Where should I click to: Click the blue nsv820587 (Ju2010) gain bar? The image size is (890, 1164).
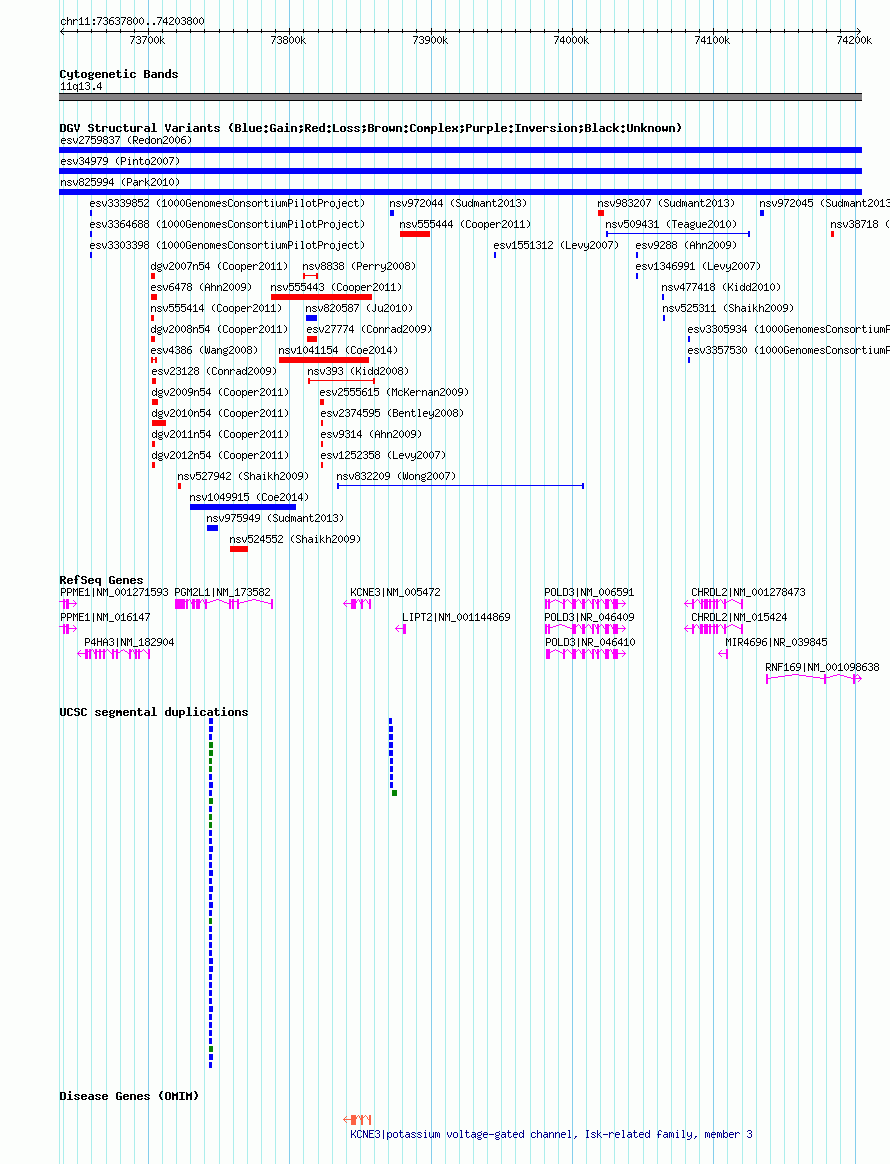312,318
